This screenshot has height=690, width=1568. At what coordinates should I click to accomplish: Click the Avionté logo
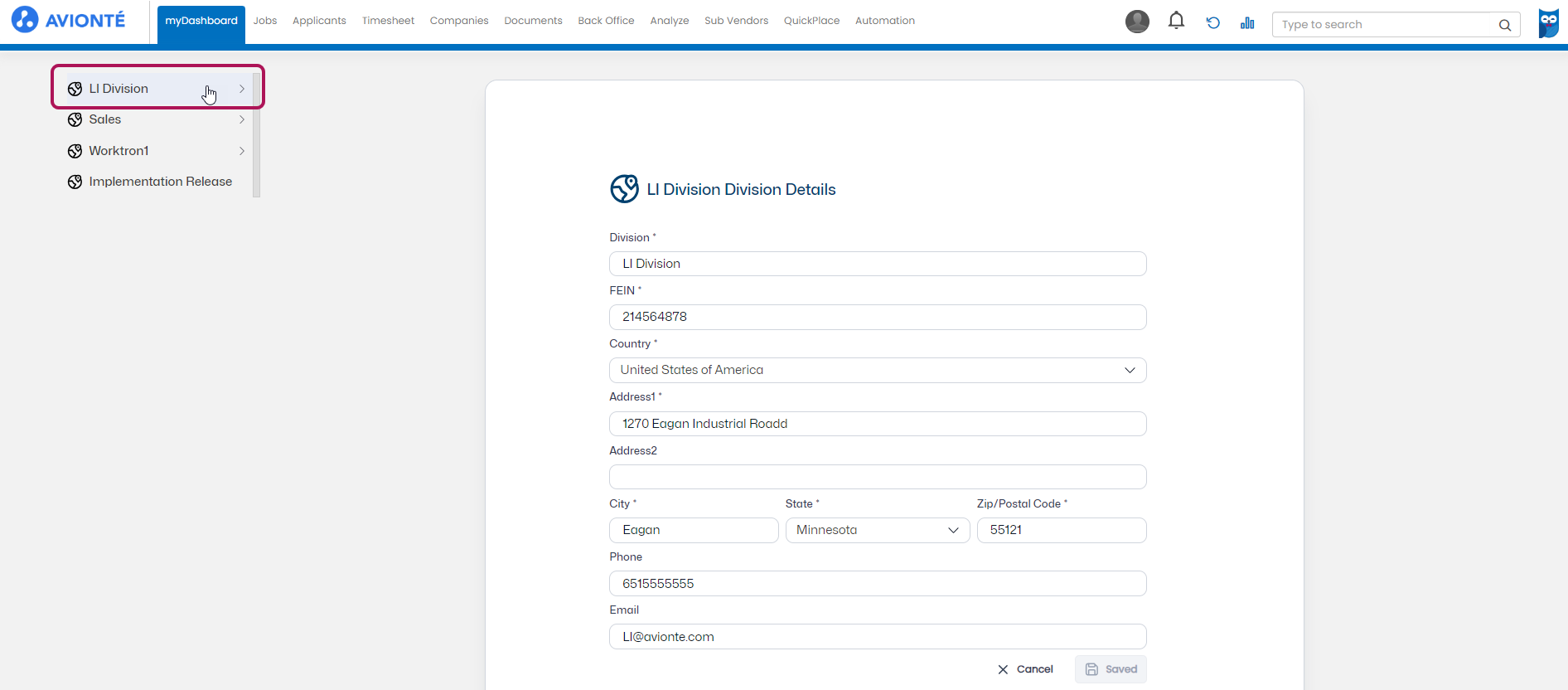tap(69, 20)
